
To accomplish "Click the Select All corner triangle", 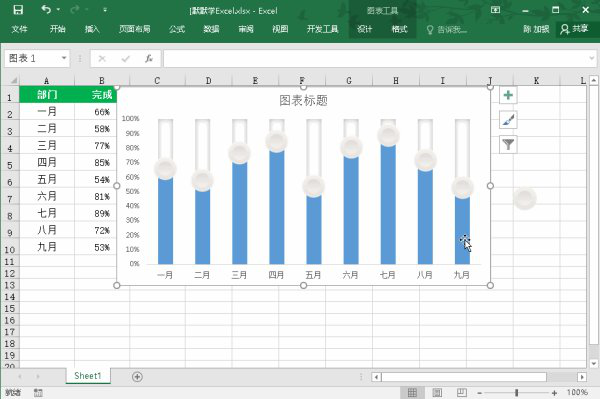I will click(x=13, y=80).
